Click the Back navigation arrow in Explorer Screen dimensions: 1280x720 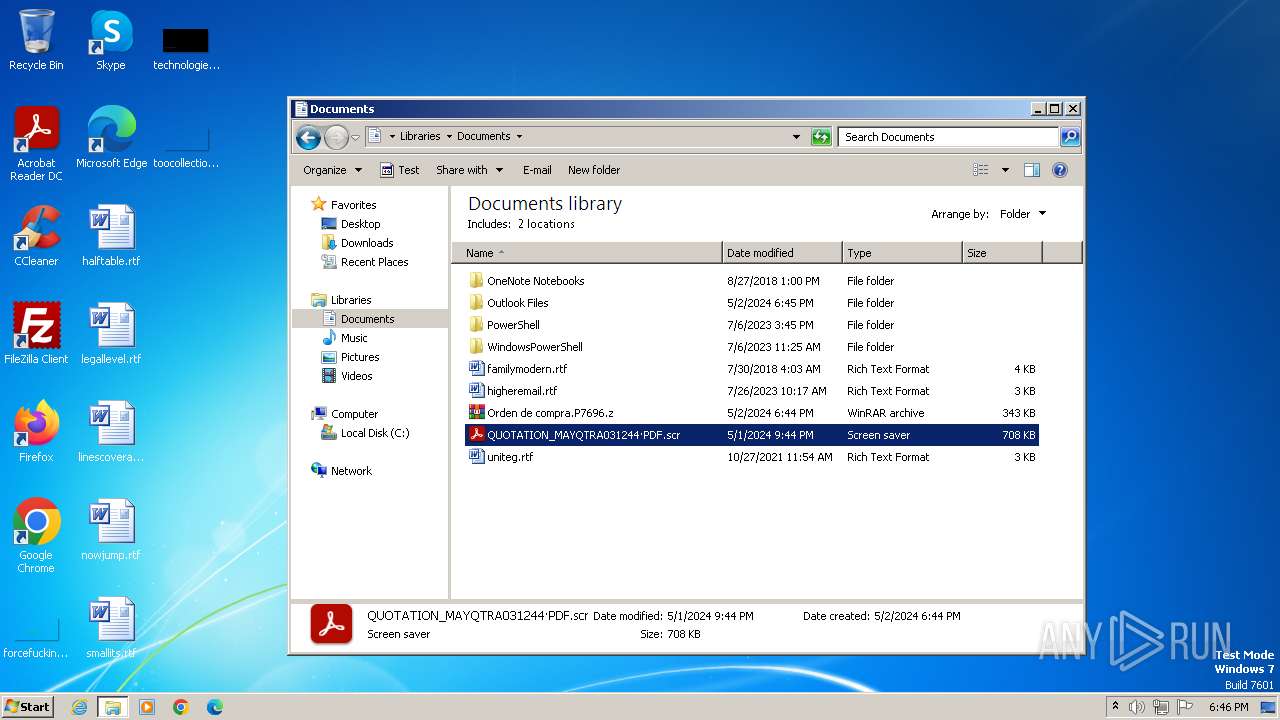tap(309, 137)
